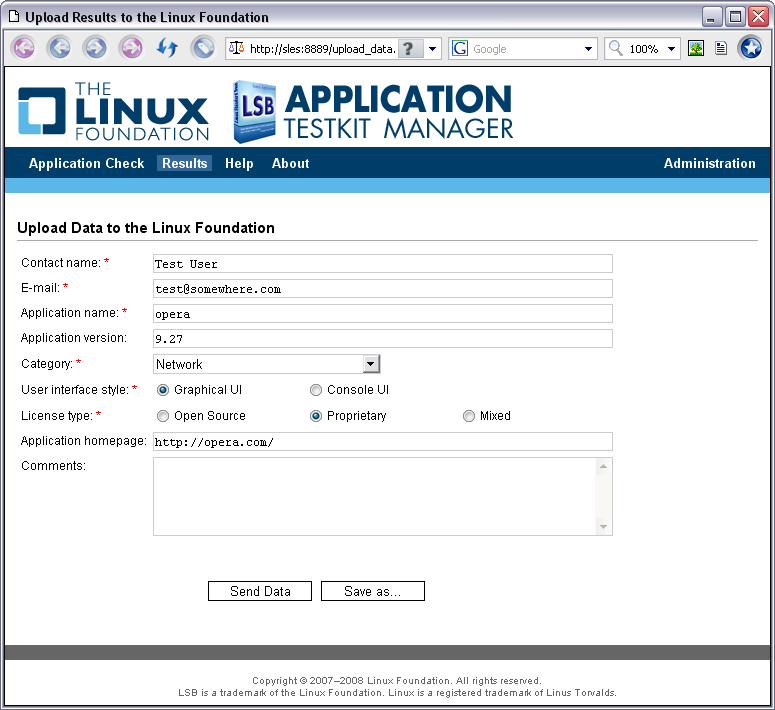Click the fast forward toolbar icon
The image size is (775, 710).
pyautogui.click(x=131, y=48)
